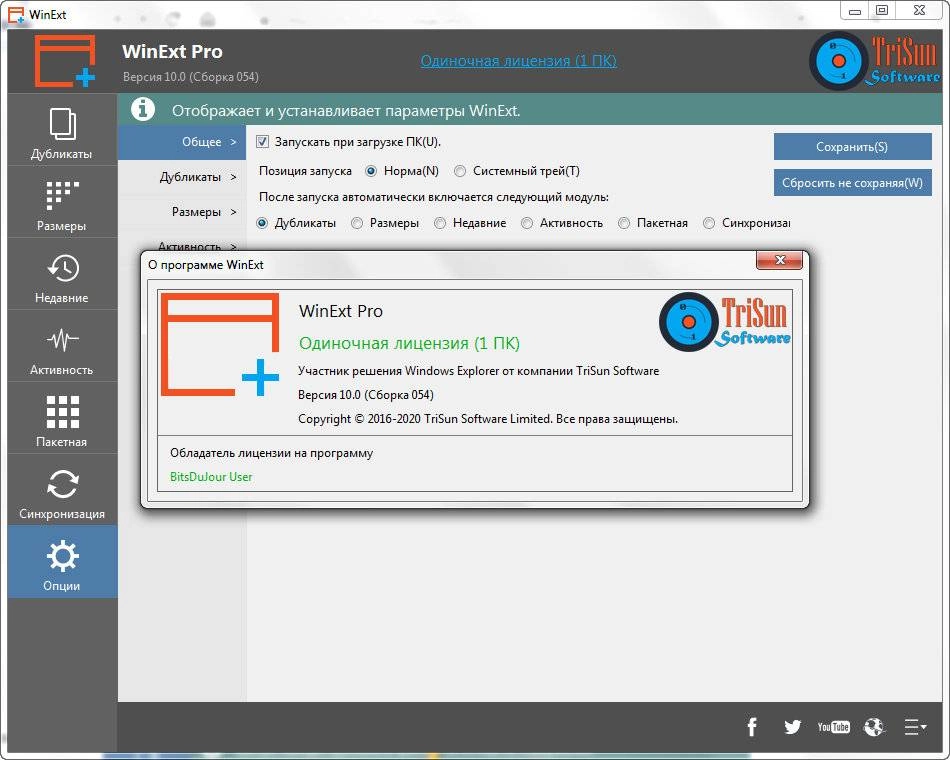Viewport: 950px width, 760px height.
Task: Click the TriSun Software logo in About dialog
Action: pos(725,322)
